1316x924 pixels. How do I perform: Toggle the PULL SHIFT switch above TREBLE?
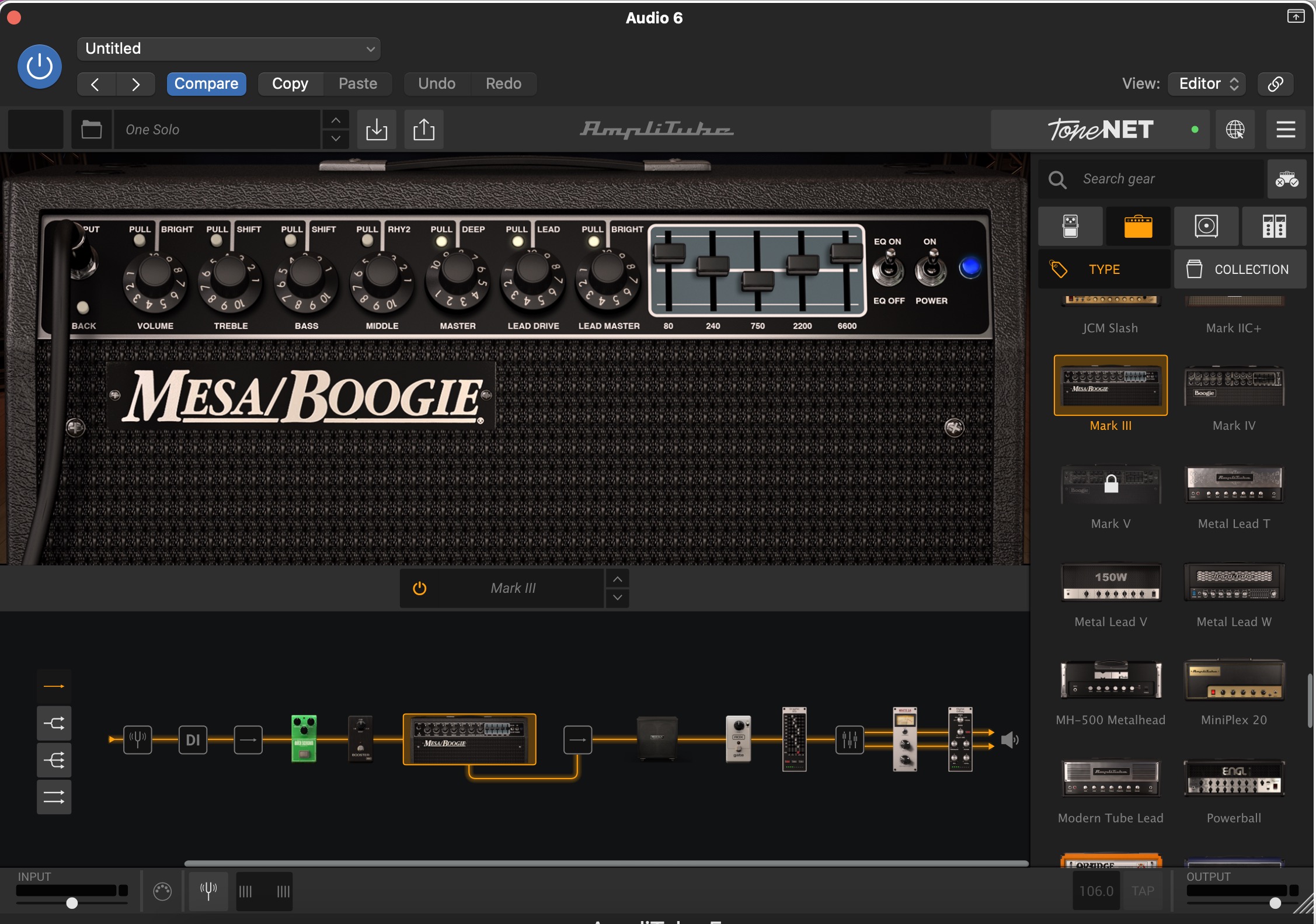(217, 240)
